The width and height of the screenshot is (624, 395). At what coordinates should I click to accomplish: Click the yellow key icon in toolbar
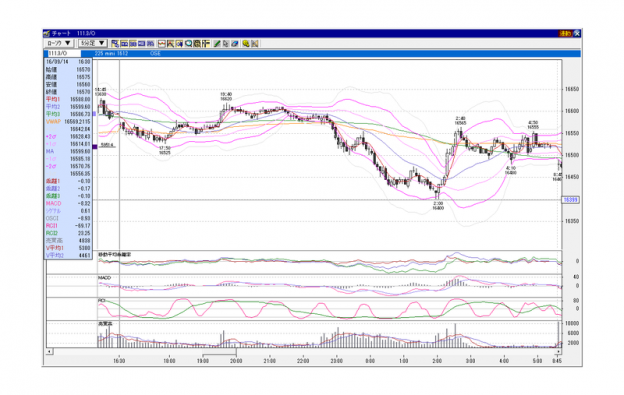pyautogui.click(x=246, y=43)
